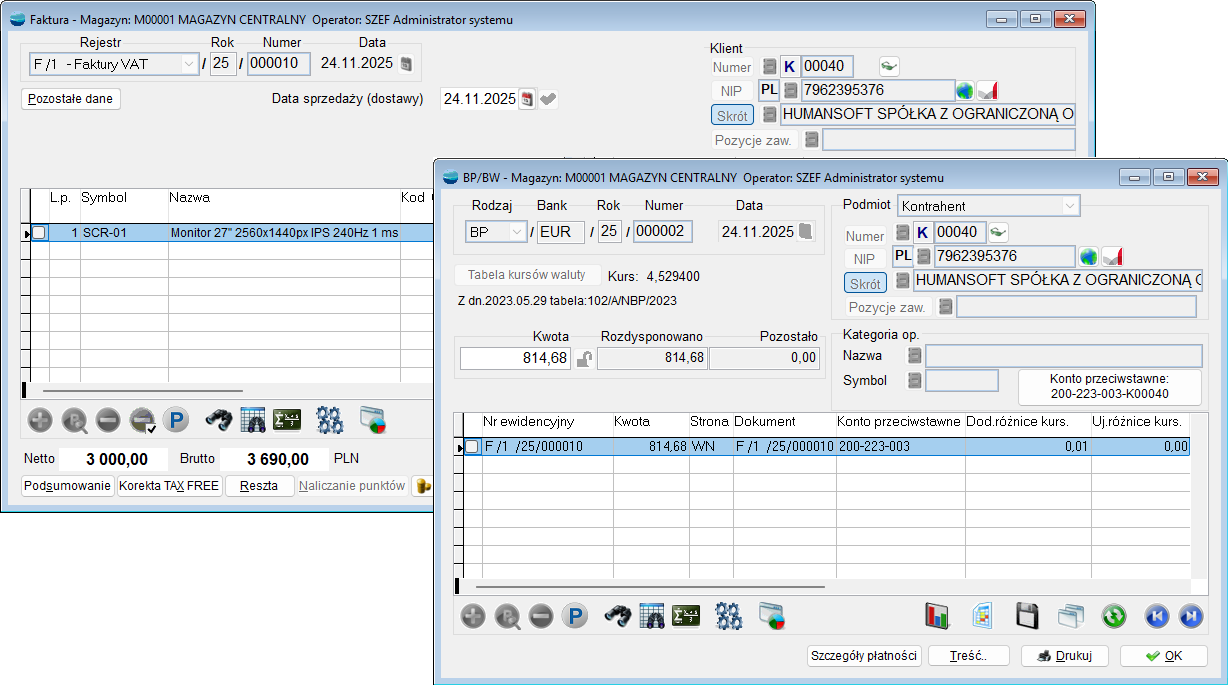Go to the next record arrow icon
Screen dimensions: 1228x685
(1190, 616)
